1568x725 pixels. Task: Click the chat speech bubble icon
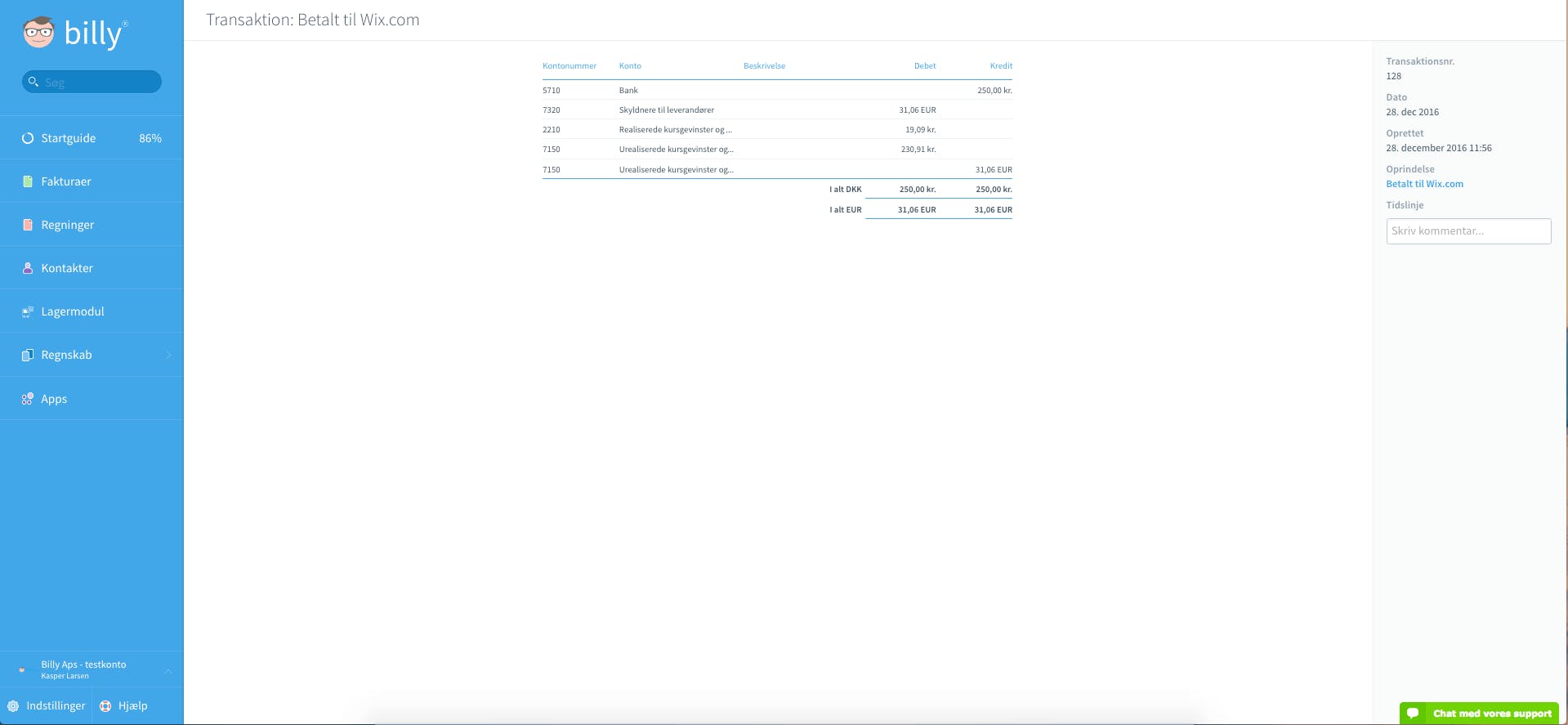pos(1413,714)
